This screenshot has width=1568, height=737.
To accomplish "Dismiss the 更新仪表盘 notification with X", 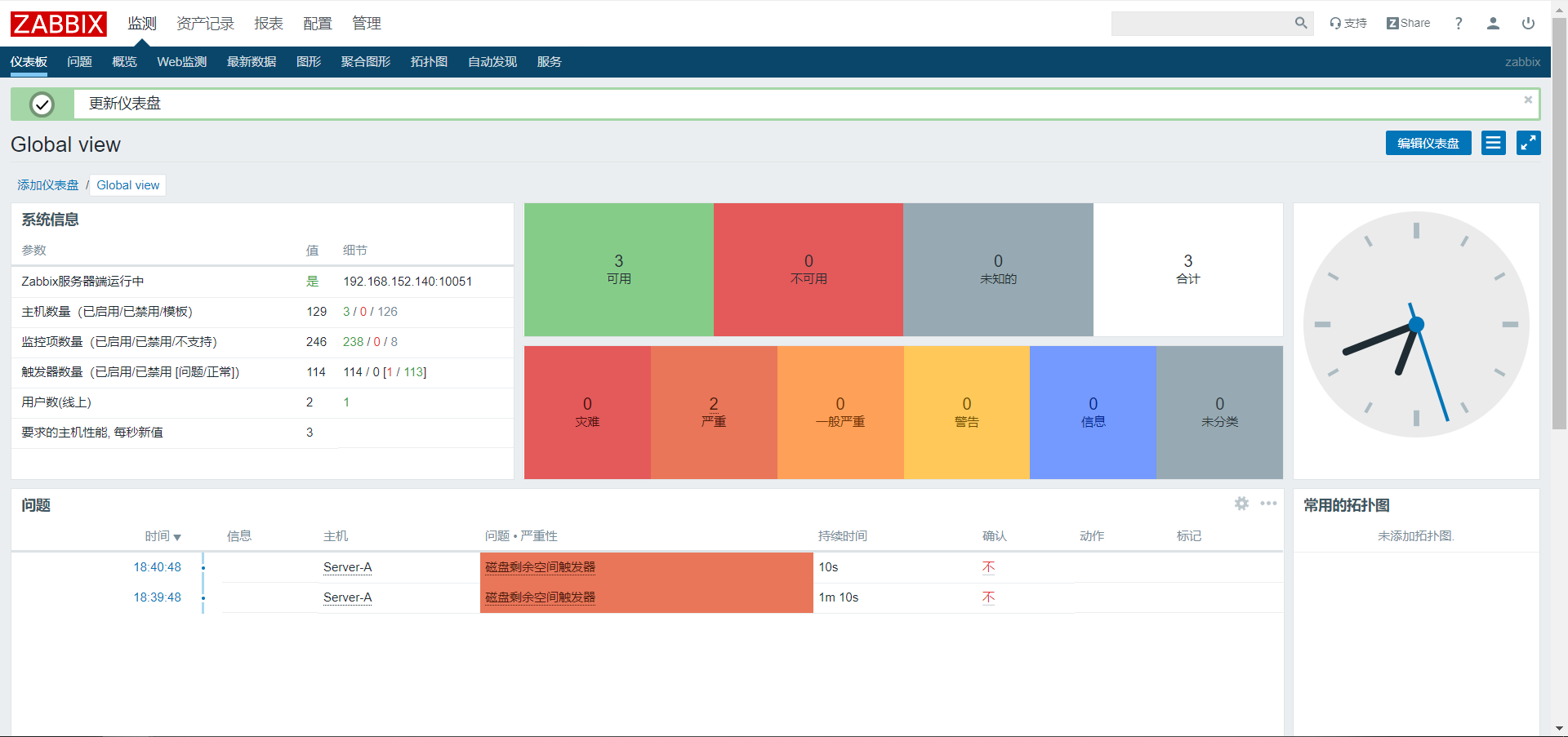I will 1528,100.
